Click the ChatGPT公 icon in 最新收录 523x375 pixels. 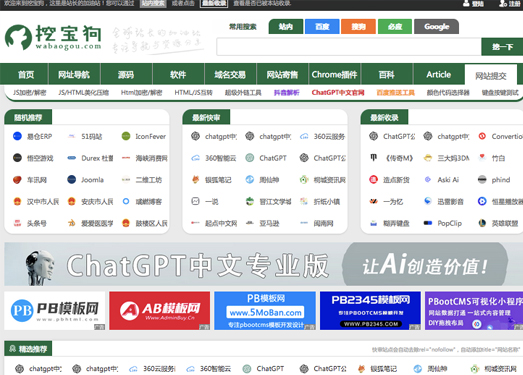pyautogui.click(x=373, y=136)
